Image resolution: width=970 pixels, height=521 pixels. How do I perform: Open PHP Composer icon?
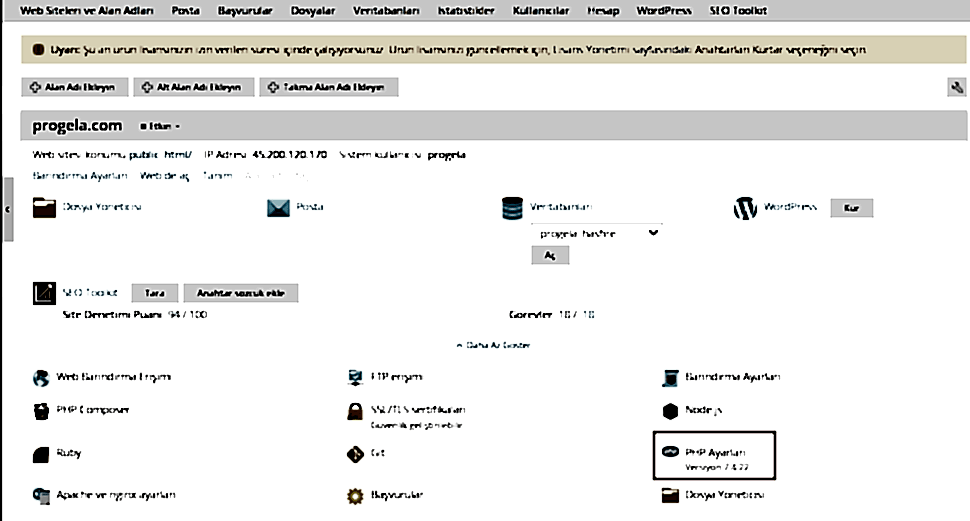pos(41,411)
